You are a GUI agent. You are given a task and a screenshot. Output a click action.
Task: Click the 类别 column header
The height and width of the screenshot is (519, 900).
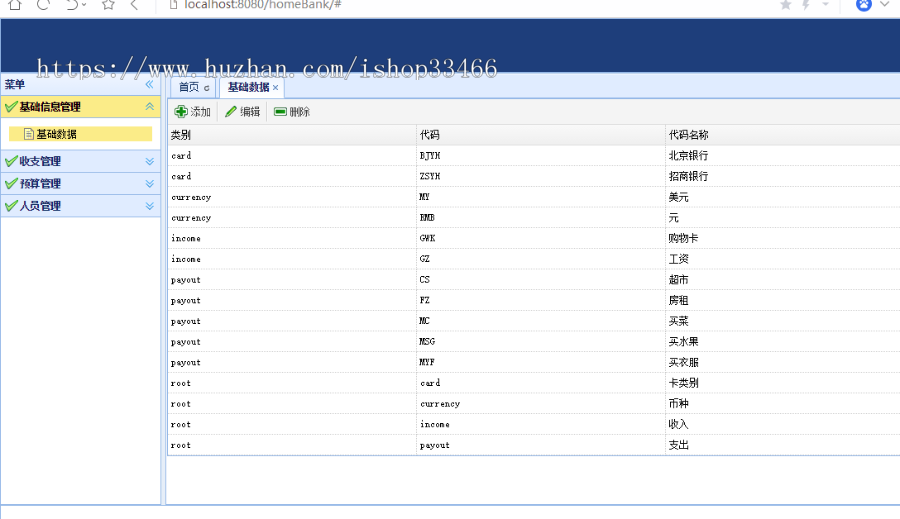pos(292,135)
